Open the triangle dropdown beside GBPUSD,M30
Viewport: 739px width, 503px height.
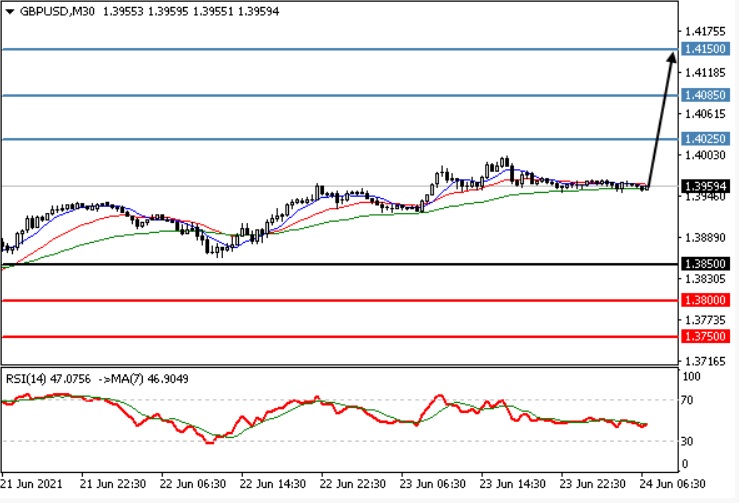(x=9, y=12)
